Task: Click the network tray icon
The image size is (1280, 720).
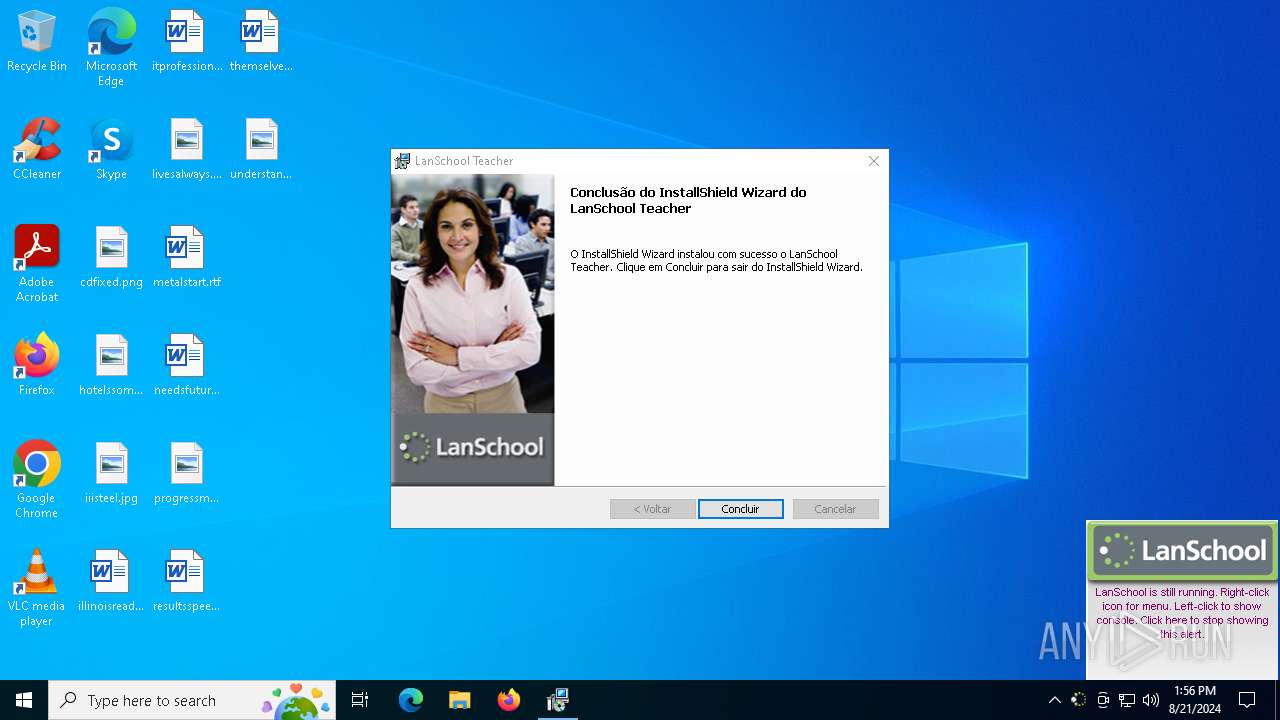Action: [1127, 700]
